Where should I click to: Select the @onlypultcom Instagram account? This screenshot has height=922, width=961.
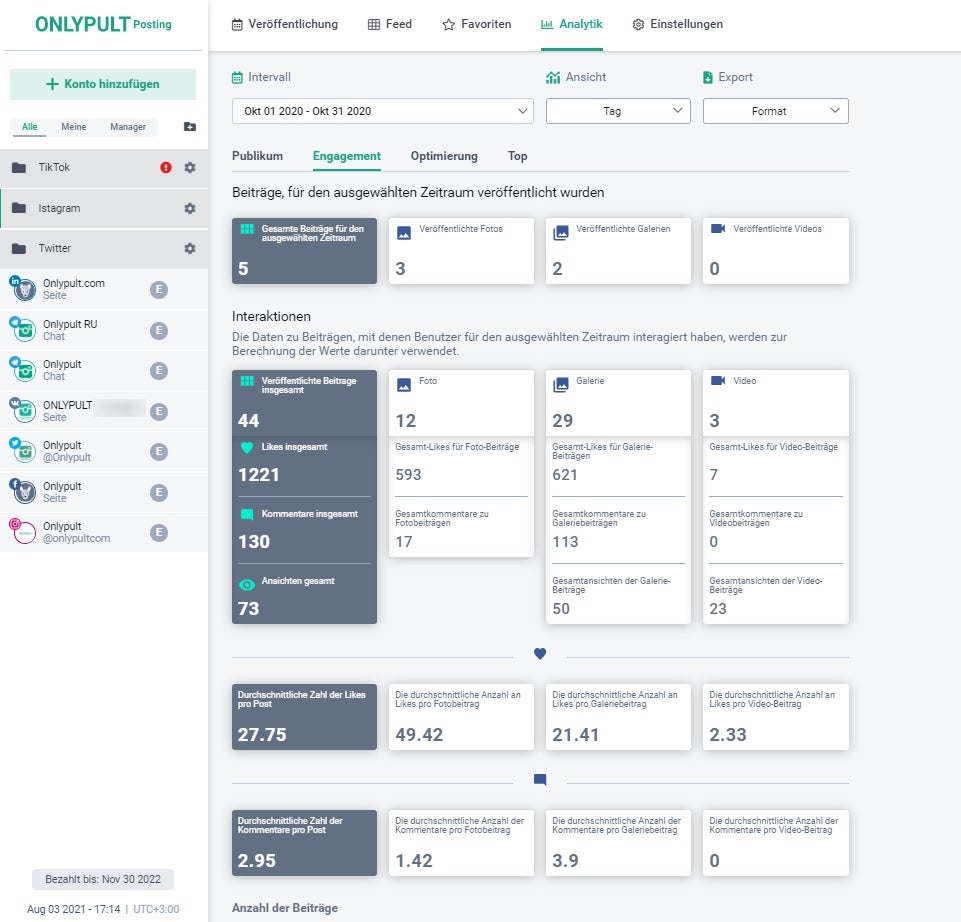point(104,532)
